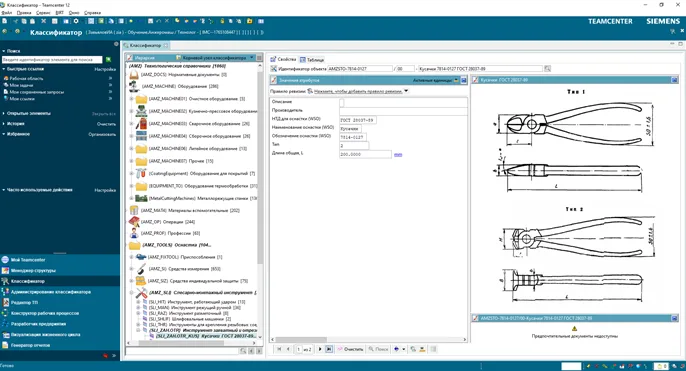Go to last record navigation button

click(329, 349)
